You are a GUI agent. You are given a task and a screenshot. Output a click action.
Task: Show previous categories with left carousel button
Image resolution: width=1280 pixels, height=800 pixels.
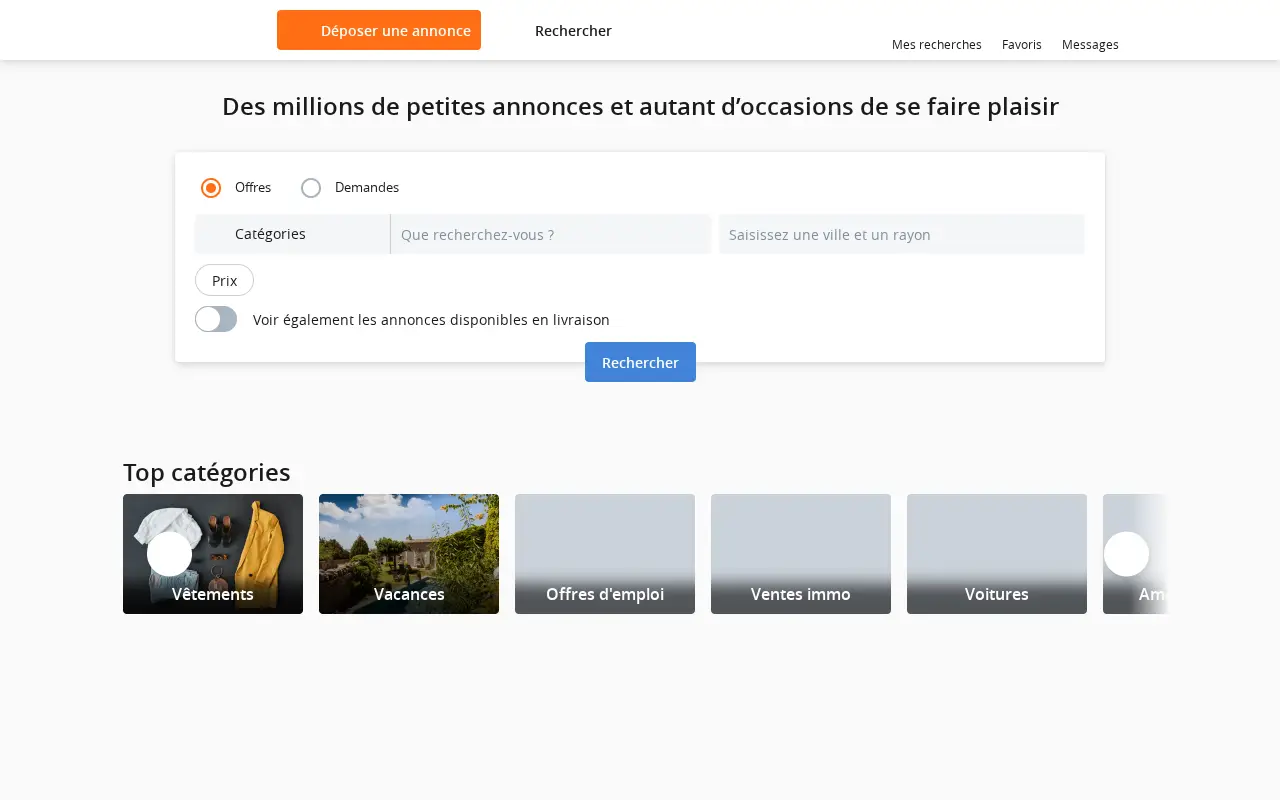click(169, 554)
